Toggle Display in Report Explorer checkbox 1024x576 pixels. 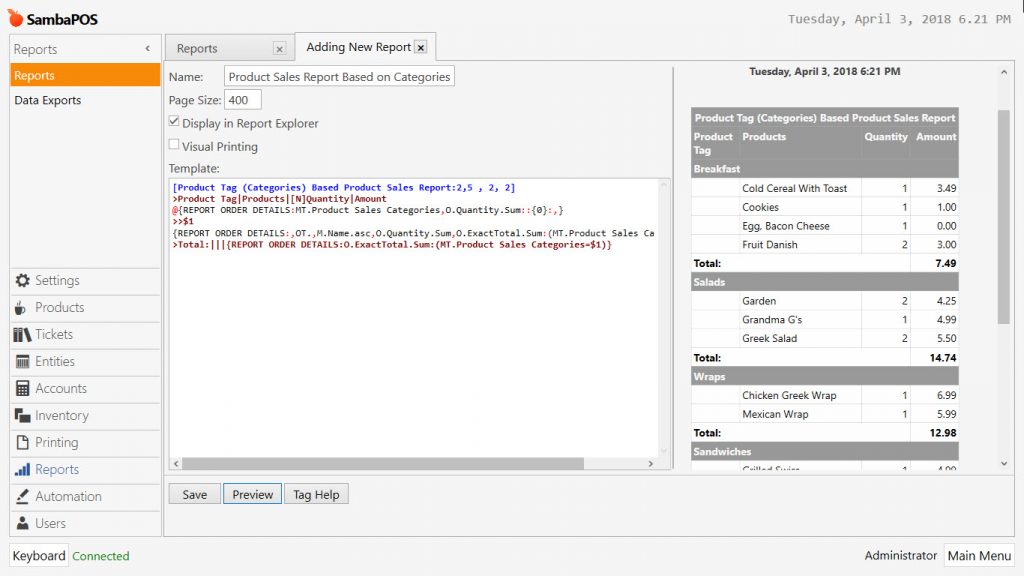pyautogui.click(x=174, y=121)
